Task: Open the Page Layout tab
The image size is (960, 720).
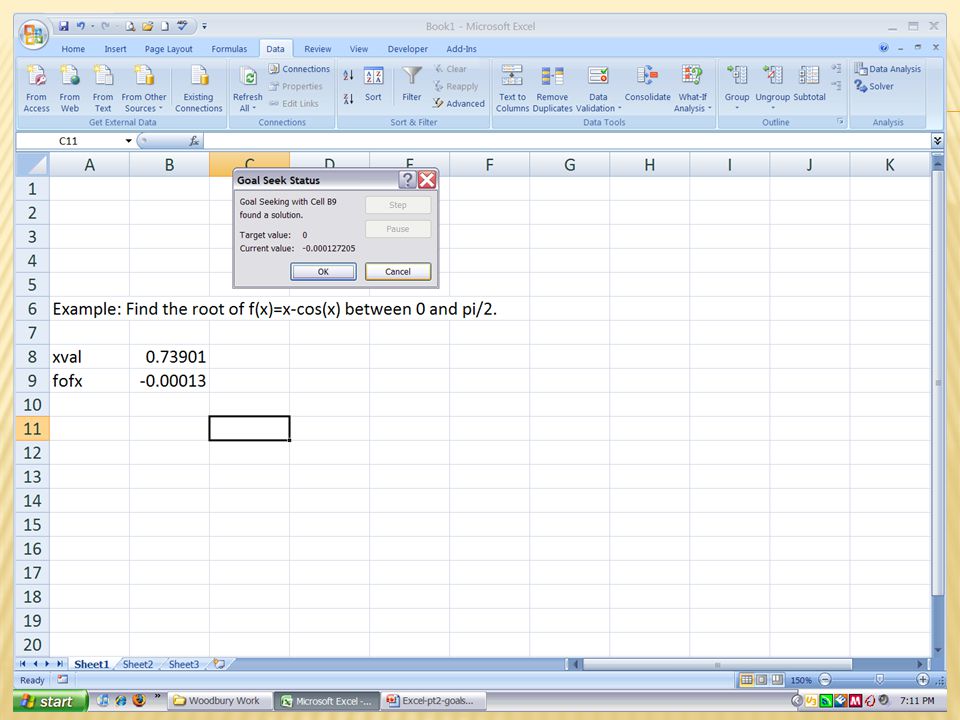Action: click(x=168, y=49)
